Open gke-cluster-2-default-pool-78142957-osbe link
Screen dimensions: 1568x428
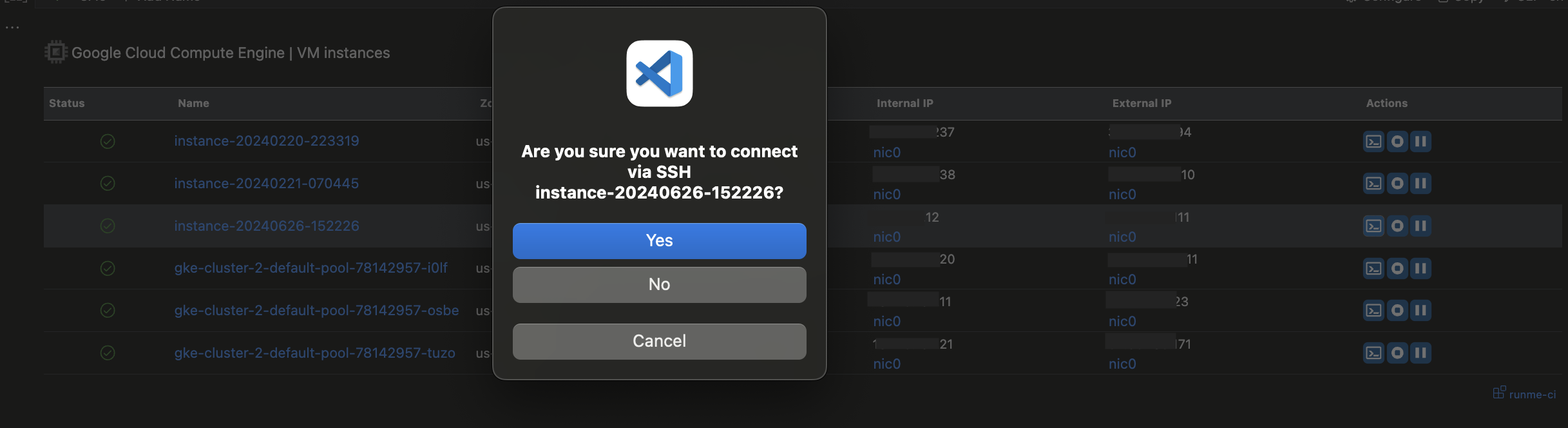pyautogui.click(x=316, y=311)
